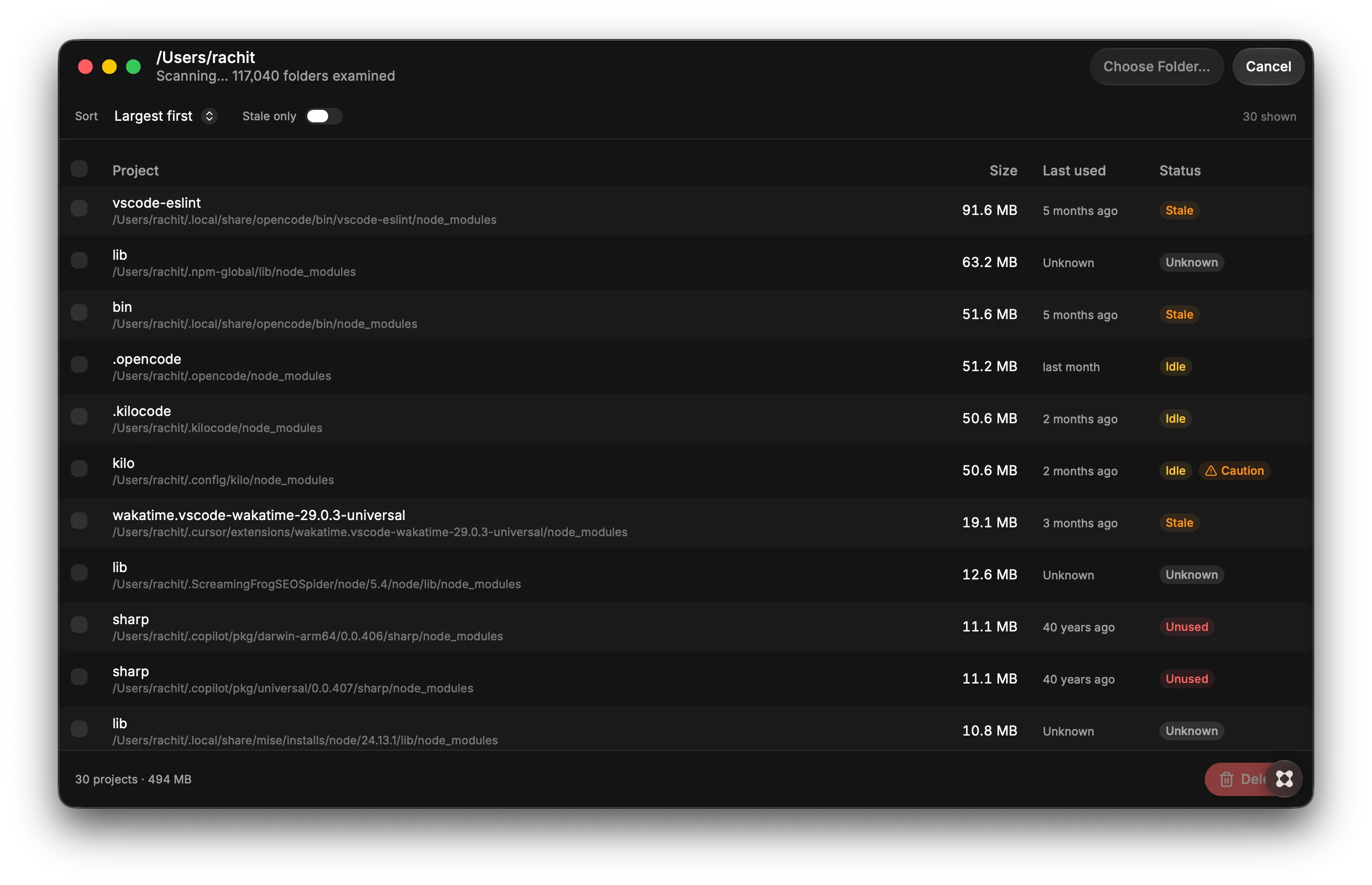Click the Unknown badge on .npm-global lib row
Image resolution: width=1372 pixels, height=885 pixels.
[1191, 262]
